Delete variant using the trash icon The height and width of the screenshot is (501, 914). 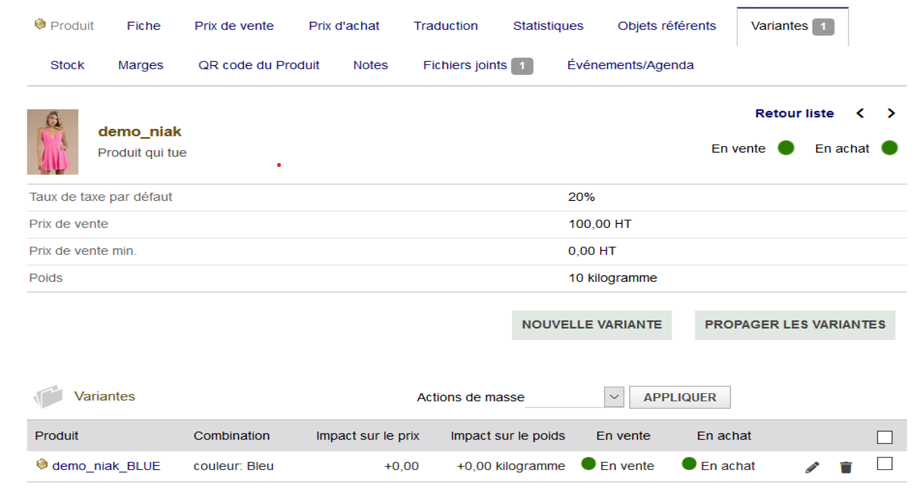pyautogui.click(x=846, y=467)
